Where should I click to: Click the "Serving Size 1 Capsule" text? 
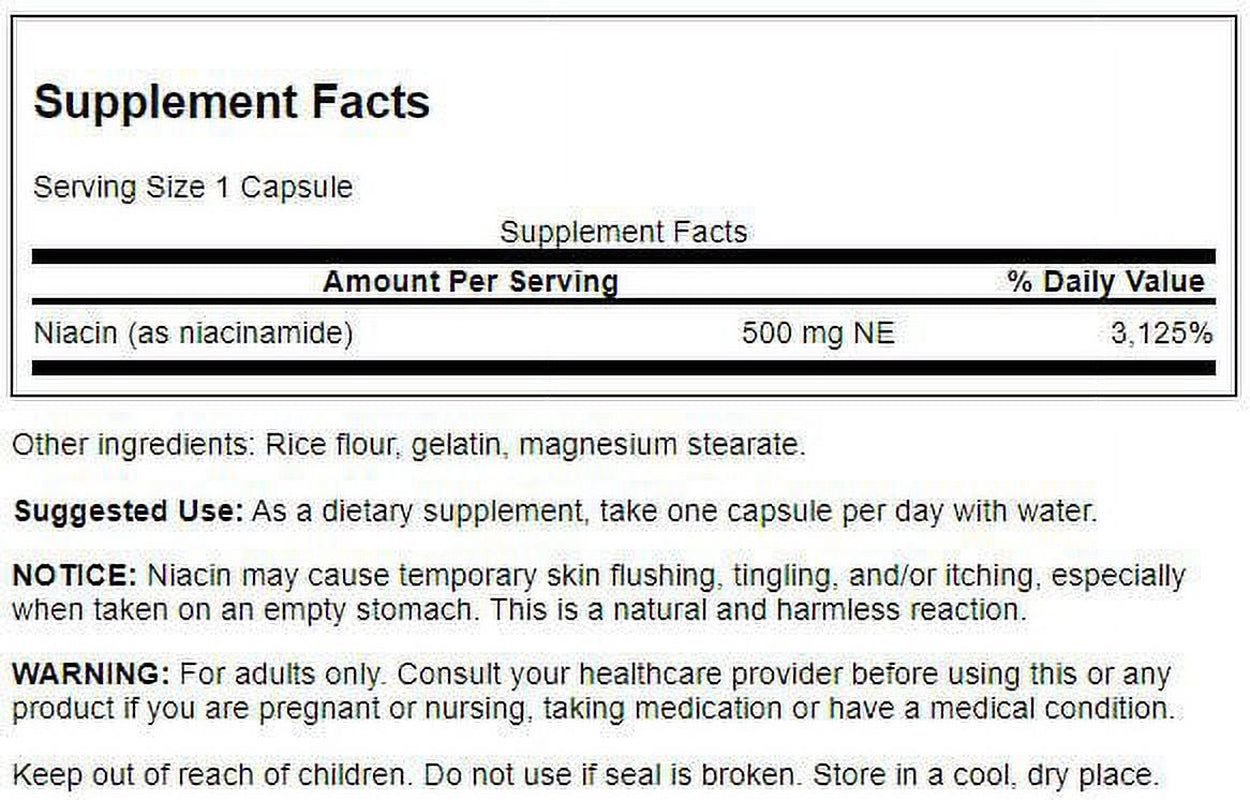click(193, 187)
